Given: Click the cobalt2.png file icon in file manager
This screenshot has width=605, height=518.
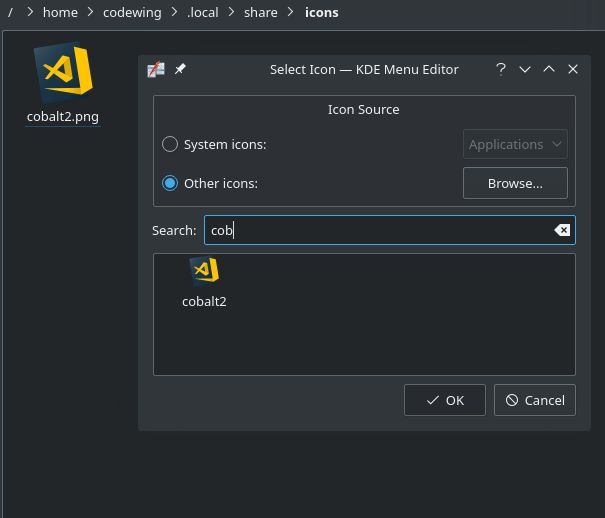Looking at the screenshot, I should 64,73.
